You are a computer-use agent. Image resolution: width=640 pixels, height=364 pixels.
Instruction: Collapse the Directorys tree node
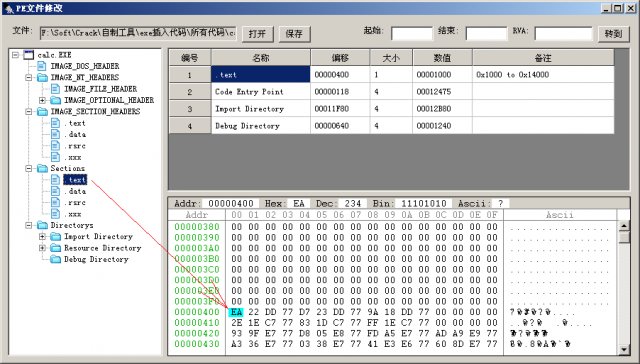tap(29, 225)
